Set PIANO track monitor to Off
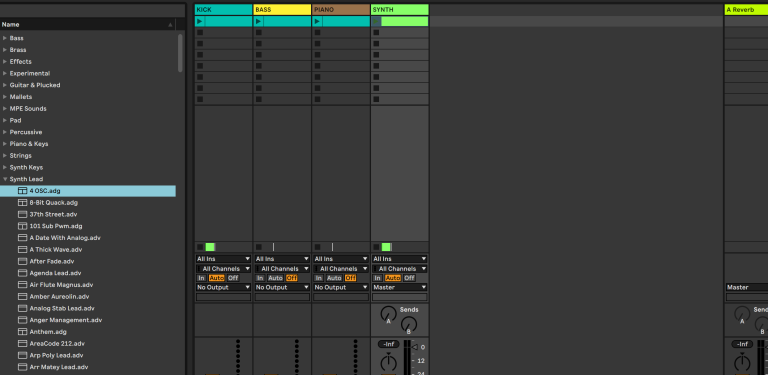768x375 pixels. (x=350, y=278)
